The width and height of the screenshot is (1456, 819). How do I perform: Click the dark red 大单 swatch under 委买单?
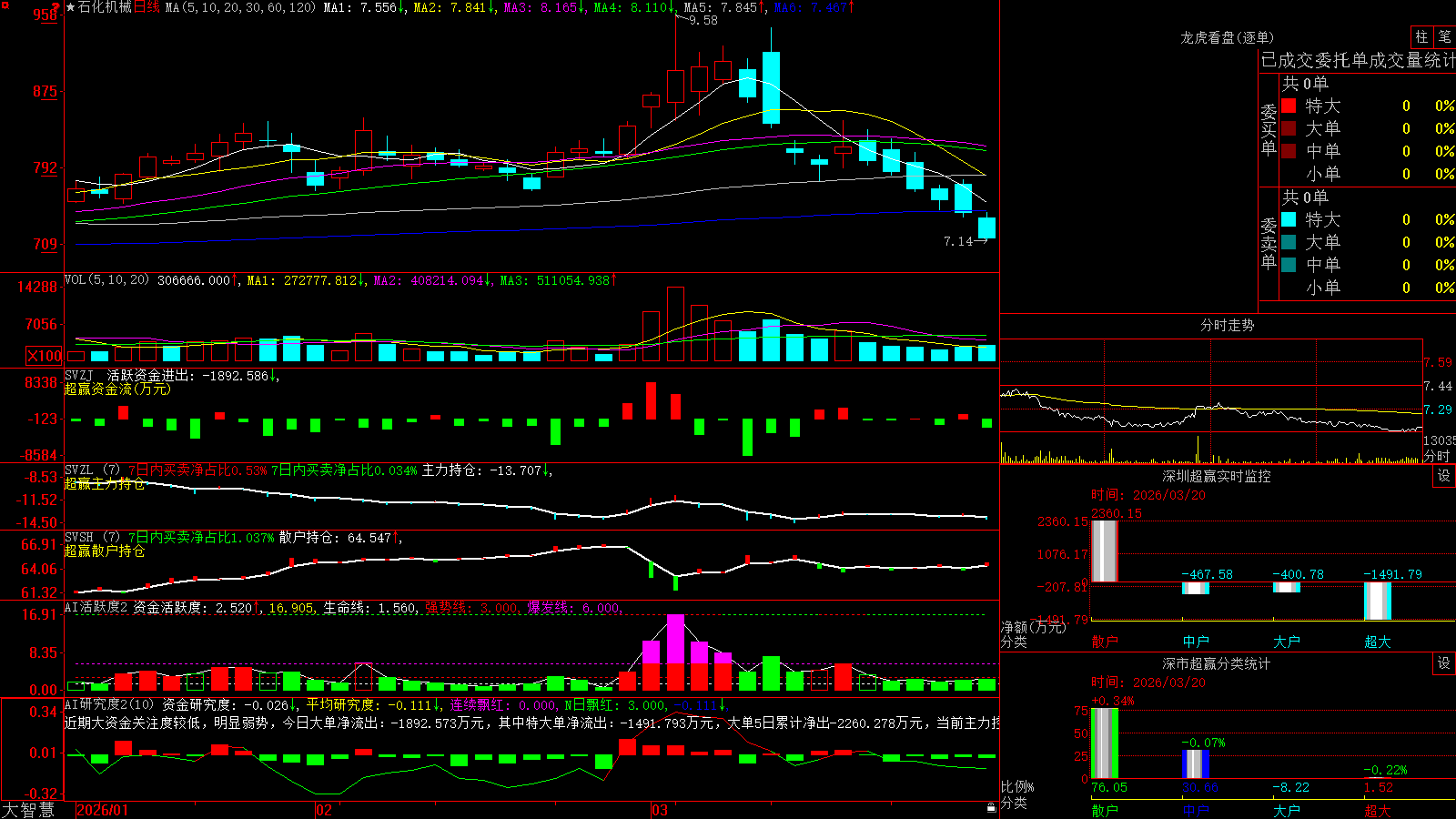tap(1289, 128)
